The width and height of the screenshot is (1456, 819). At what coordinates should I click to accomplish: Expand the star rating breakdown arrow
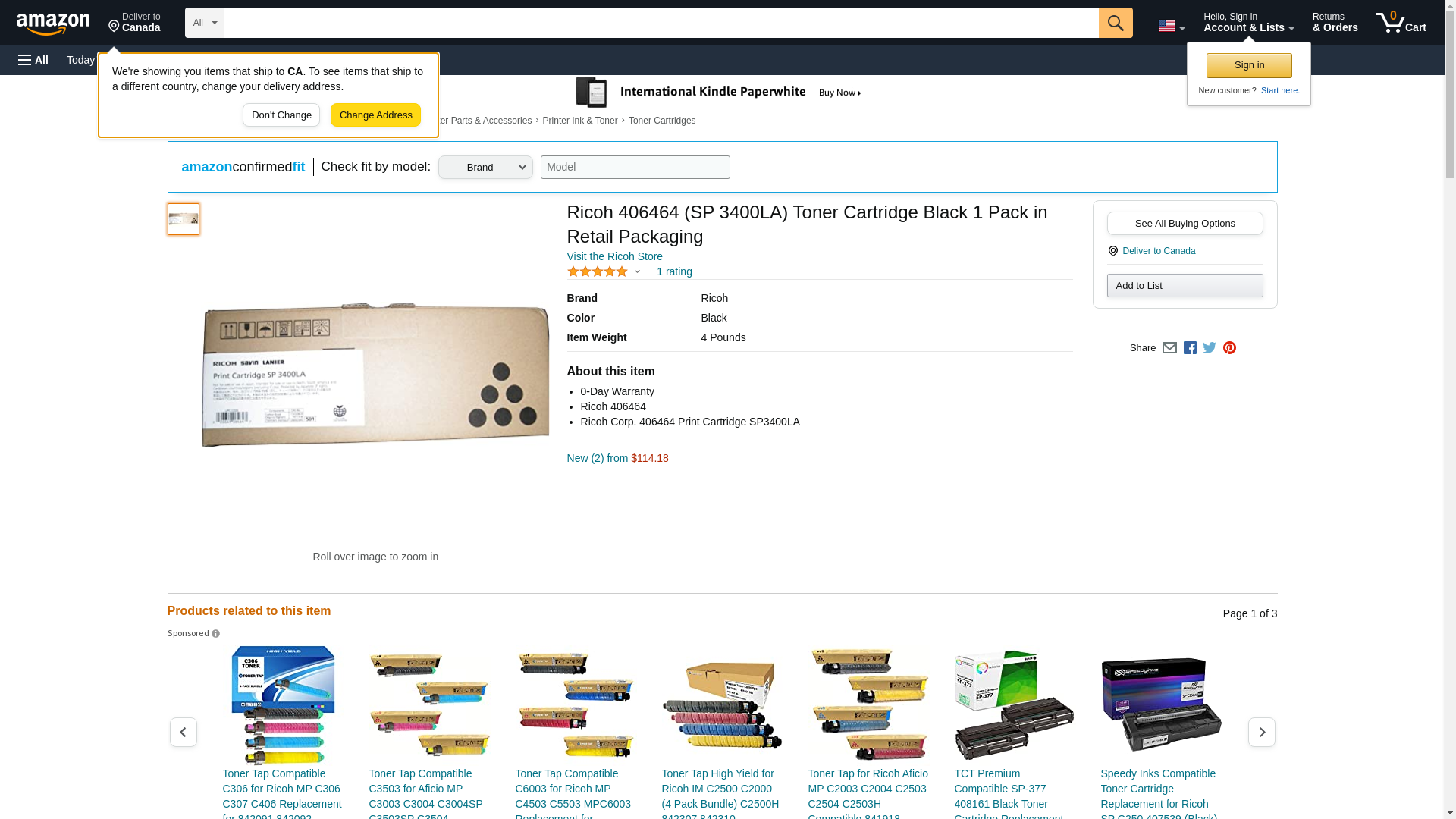click(637, 271)
